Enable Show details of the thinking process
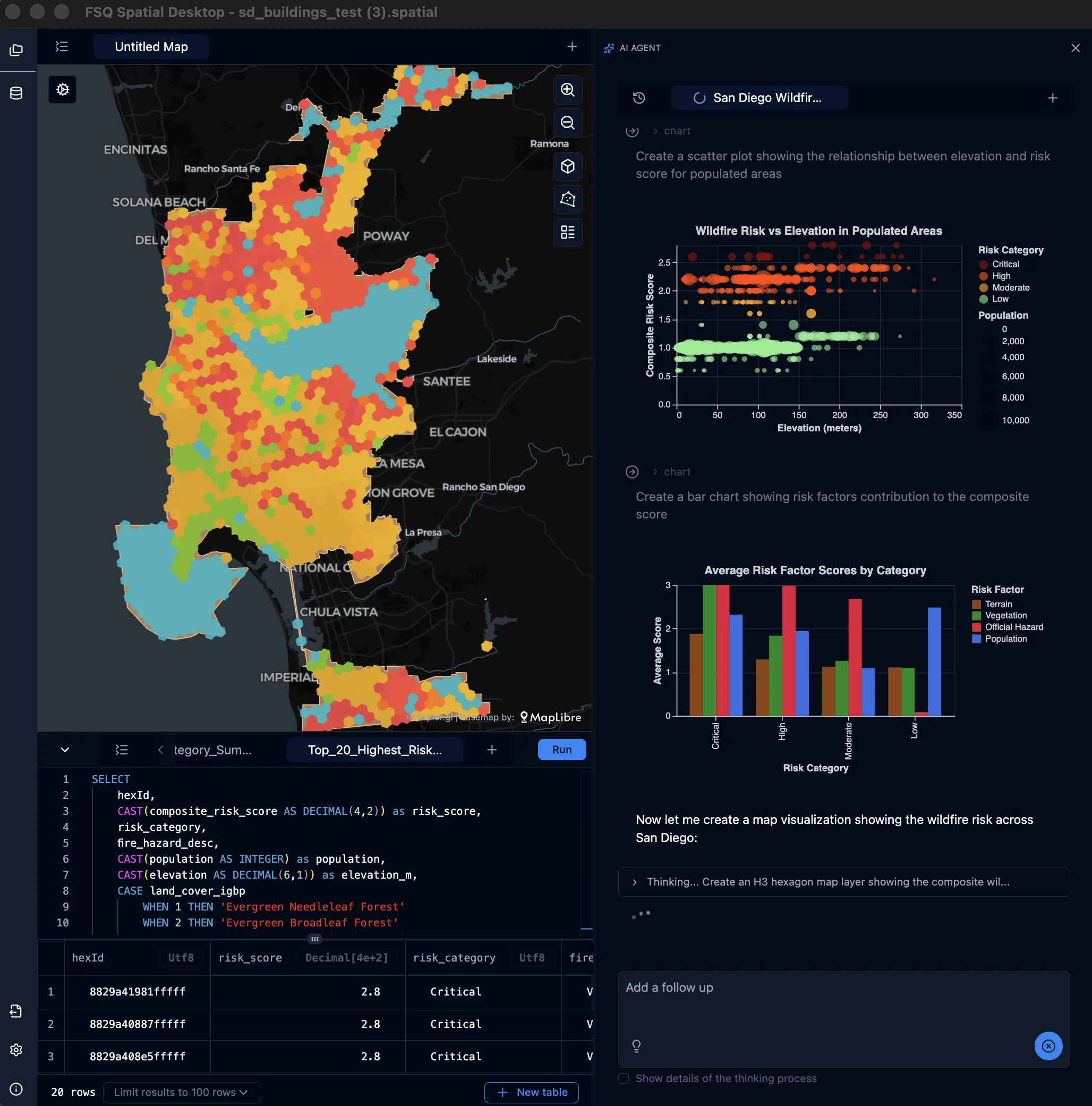The width and height of the screenshot is (1092, 1106). 623,1078
